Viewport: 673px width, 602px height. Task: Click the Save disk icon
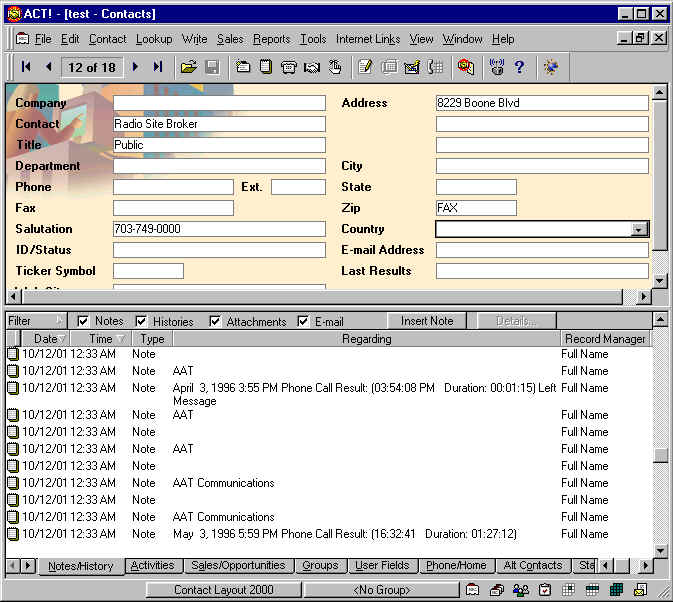212,67
